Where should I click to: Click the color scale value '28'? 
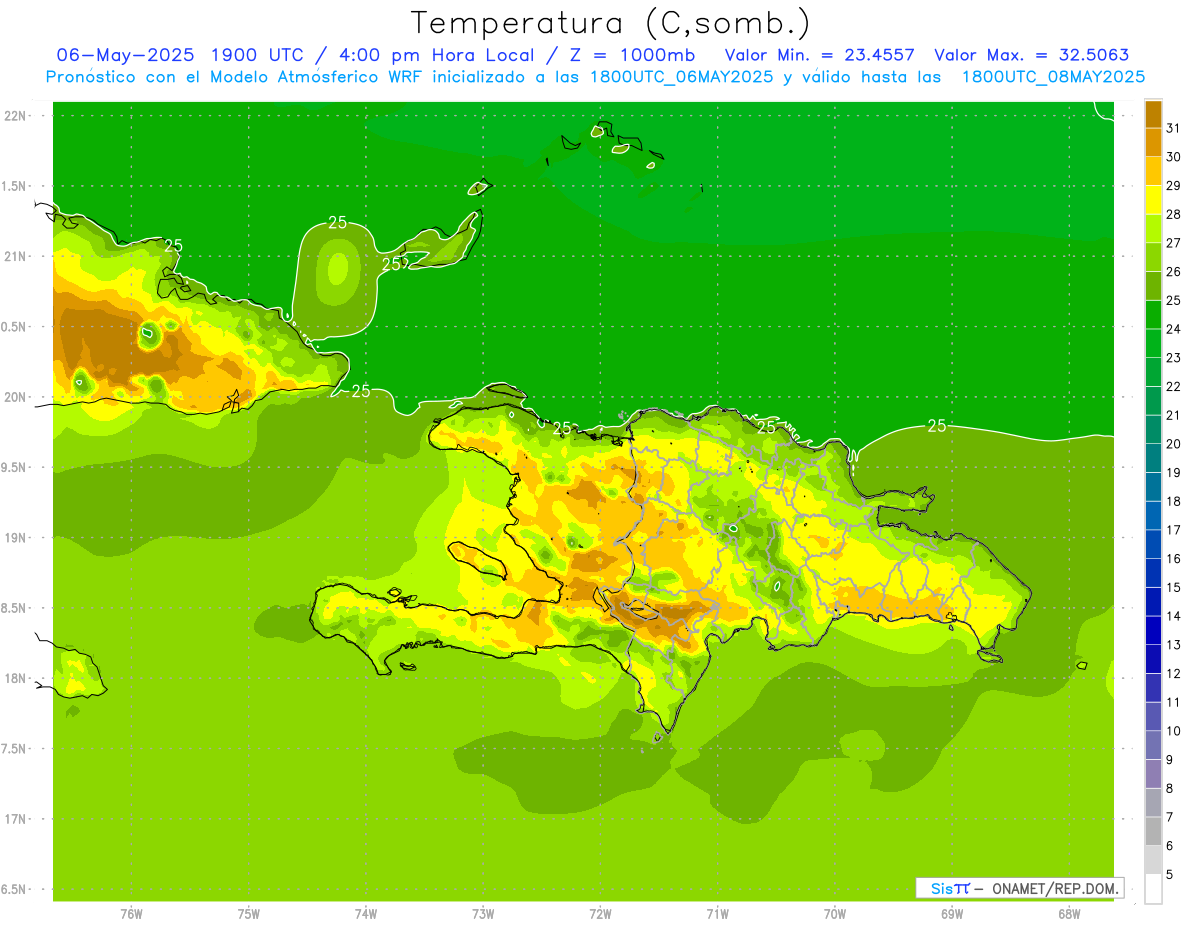tap(1174, 214)
